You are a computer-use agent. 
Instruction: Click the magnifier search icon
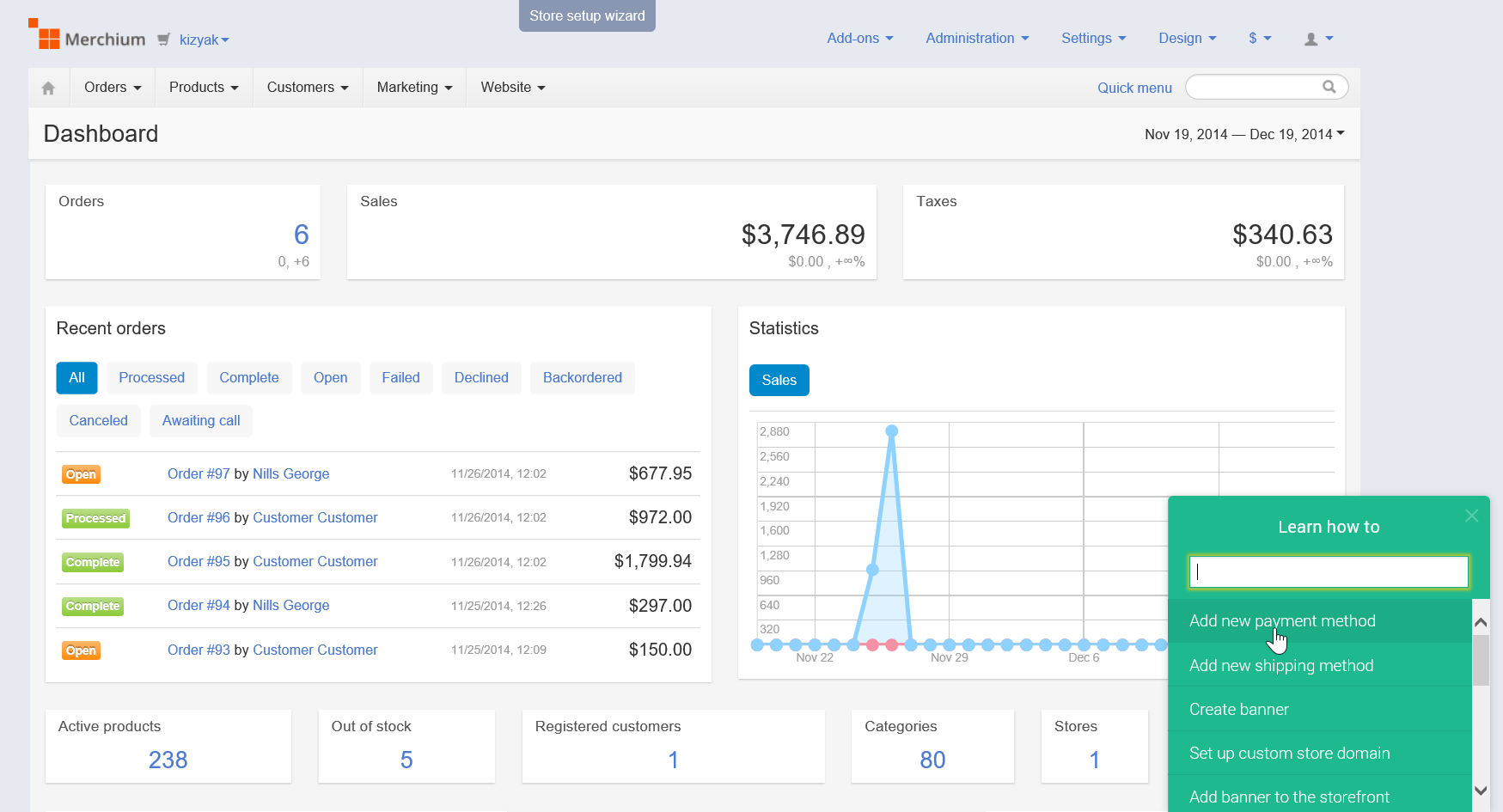coord(1329,87)
